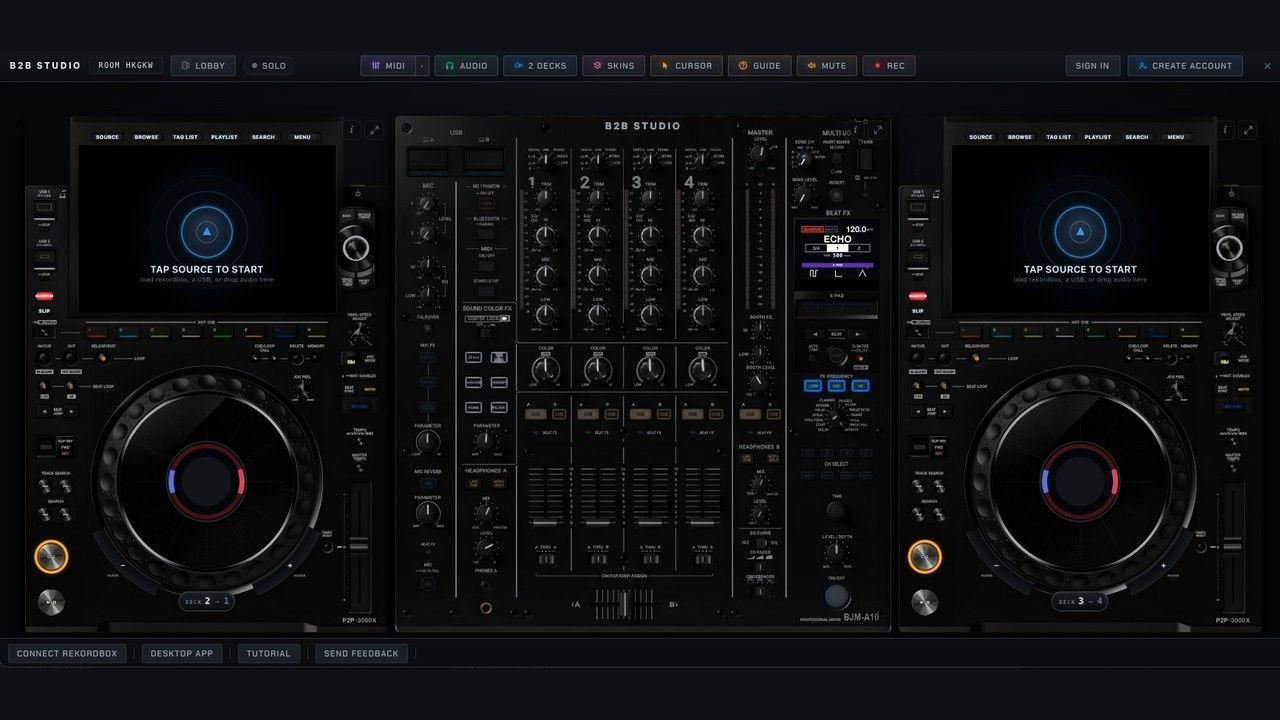
Task: Click the DESKTOP APP button
Action: (181, 654)
